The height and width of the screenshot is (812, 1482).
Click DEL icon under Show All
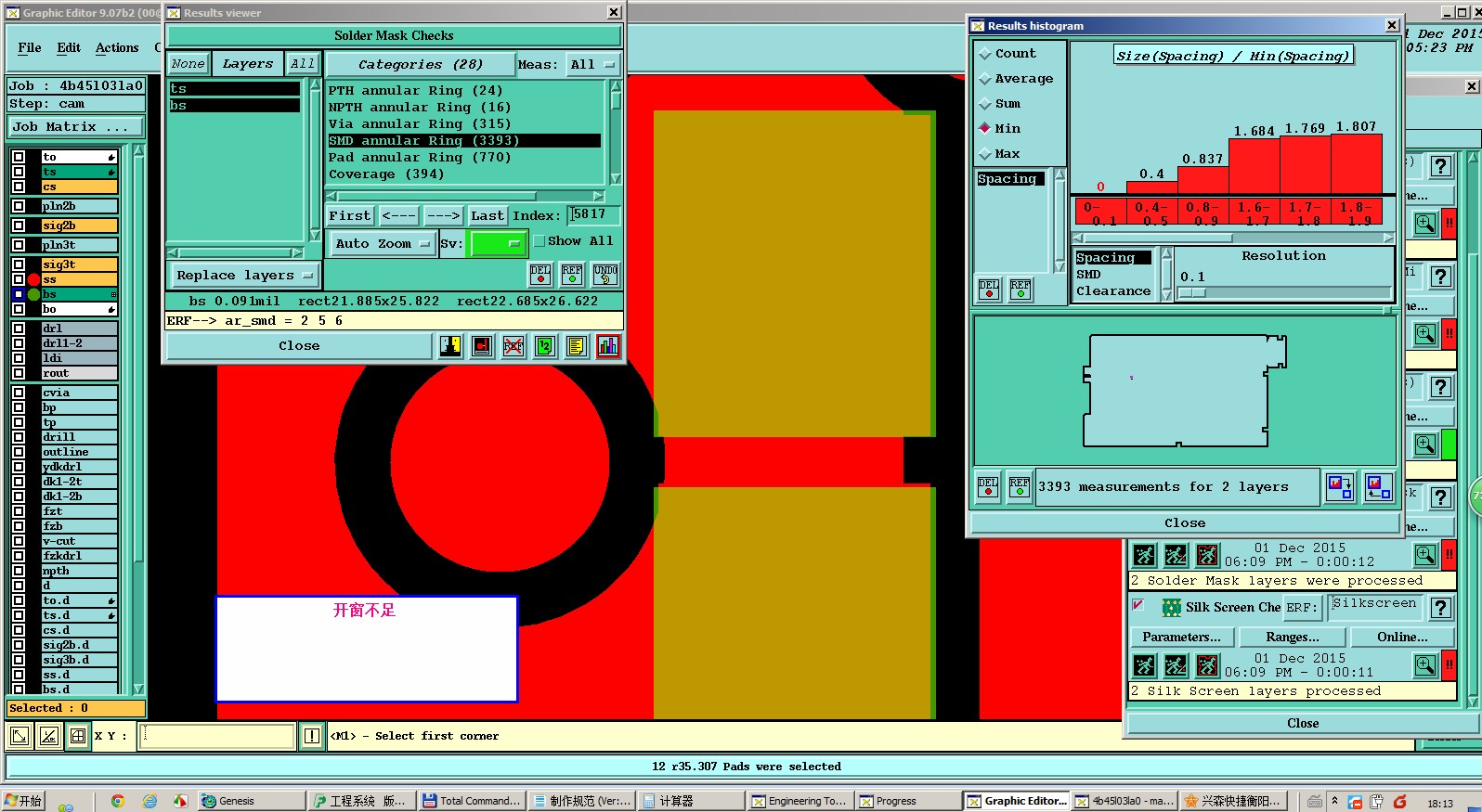tap(540, 274)
